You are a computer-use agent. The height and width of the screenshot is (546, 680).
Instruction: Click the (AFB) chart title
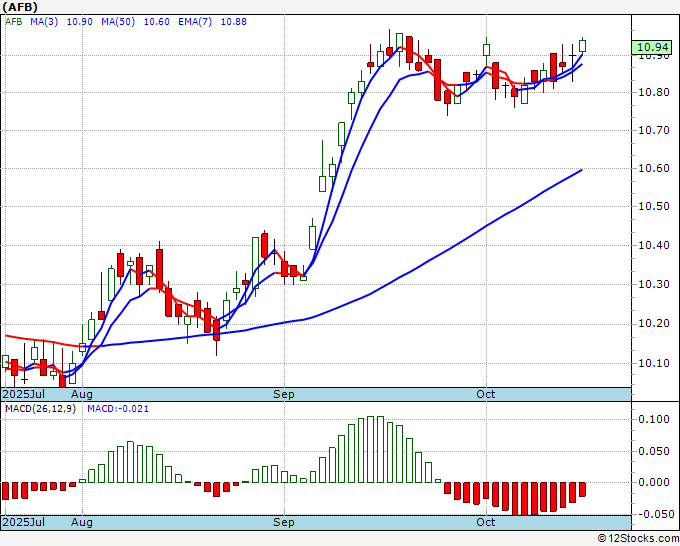pyautogui.click(x=20, y=7)
